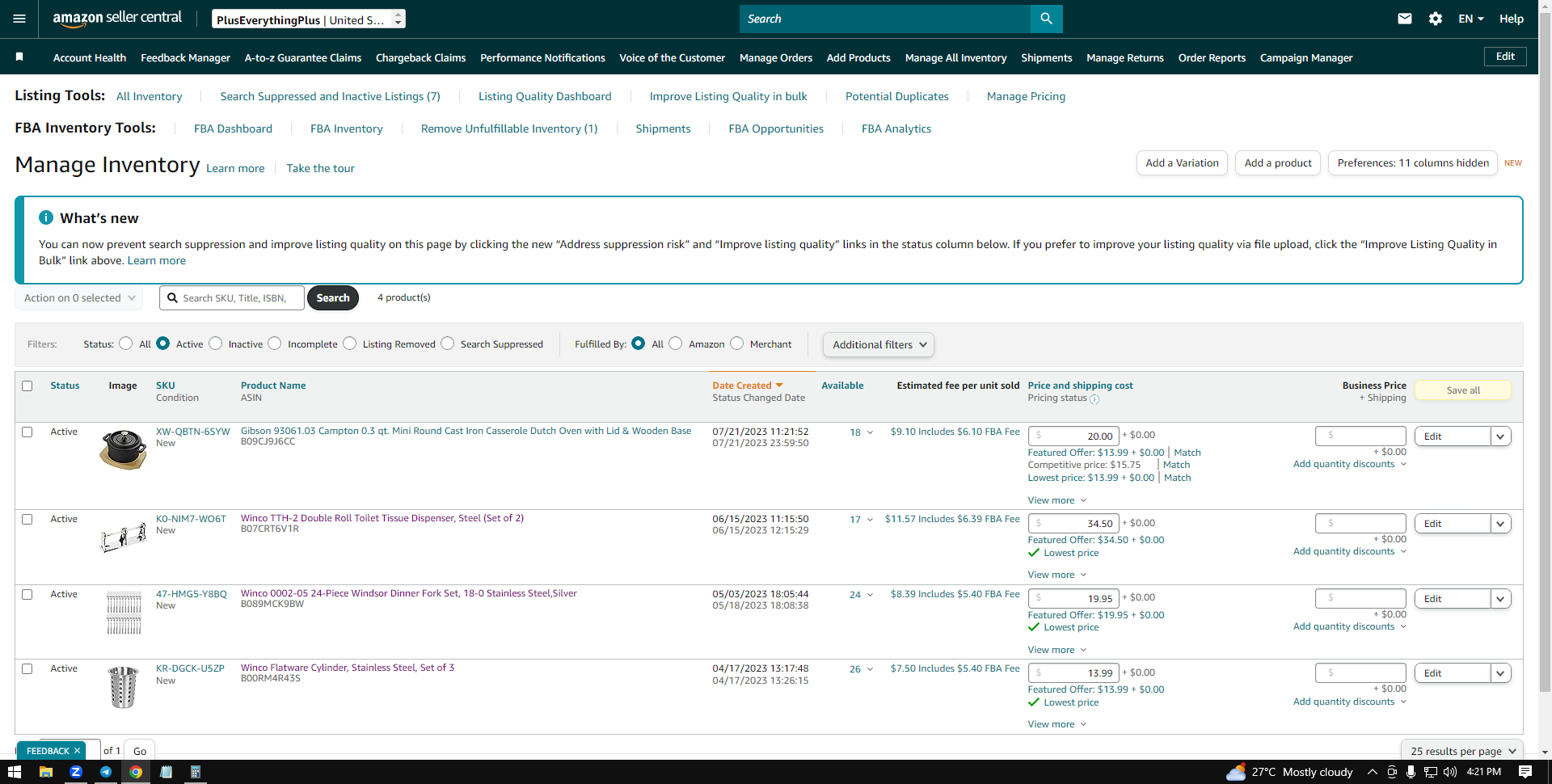
Task: Open the Listing Quality Dashboard tab
Action: (x=545, y=96)
